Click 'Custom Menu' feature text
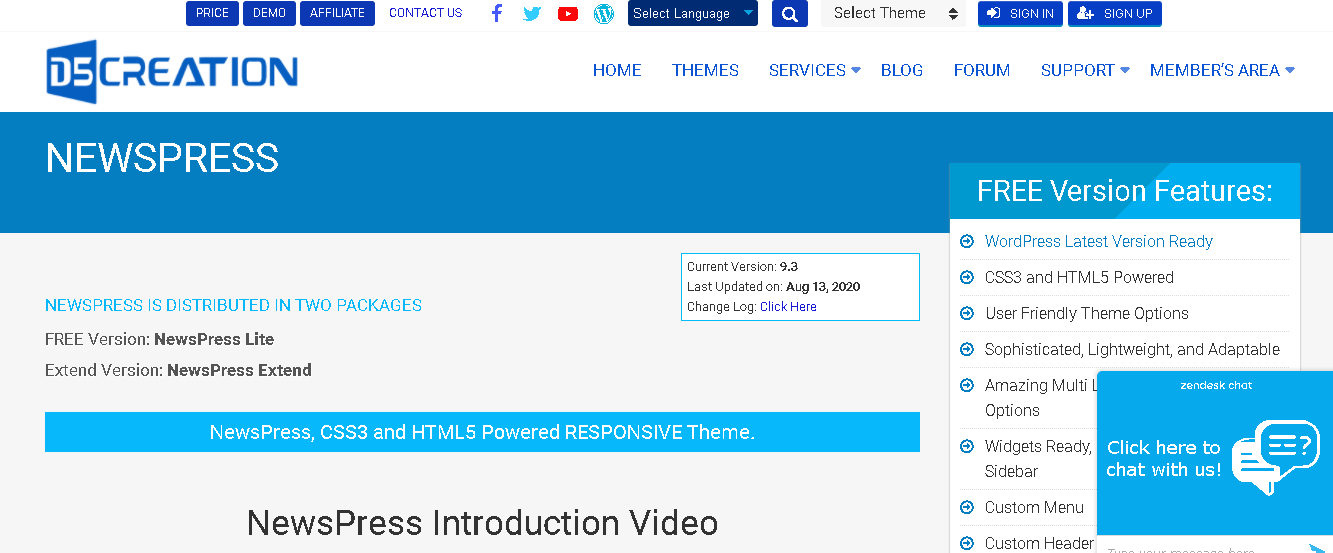The height and width of the screenshot is (553, 1333). coord(1034,507)
